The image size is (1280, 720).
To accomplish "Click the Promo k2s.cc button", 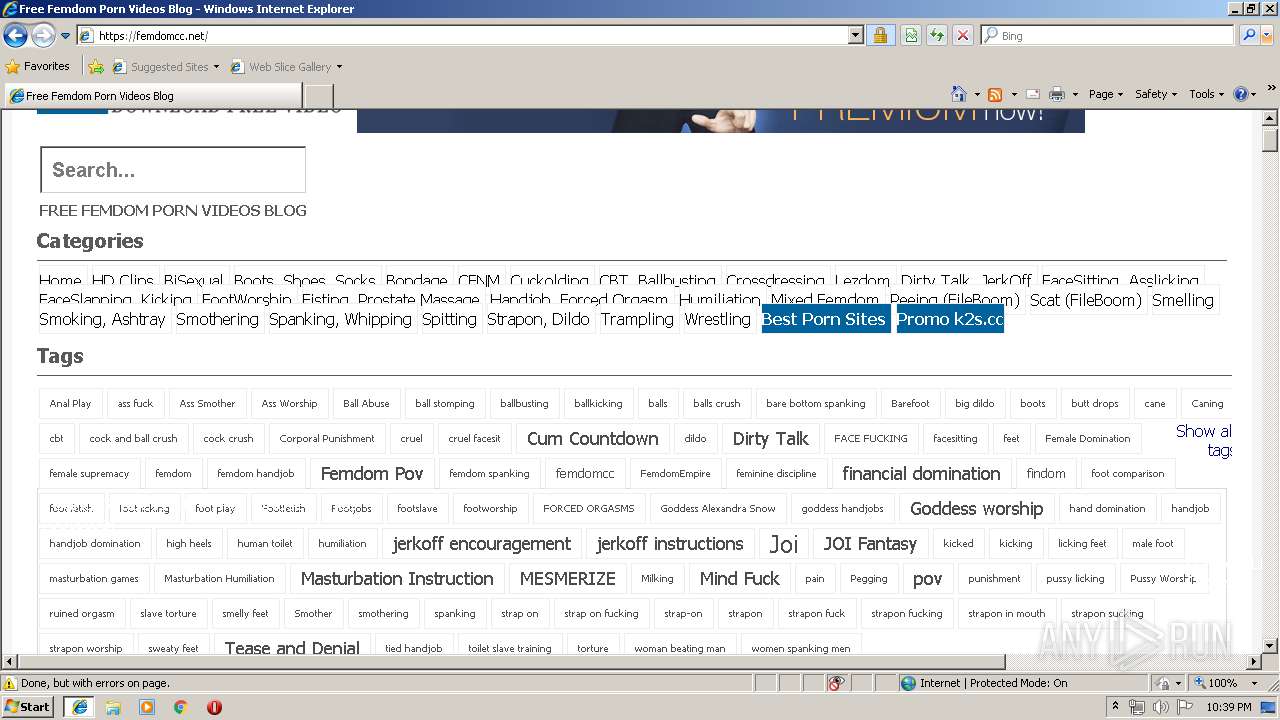I will point(950,319).
